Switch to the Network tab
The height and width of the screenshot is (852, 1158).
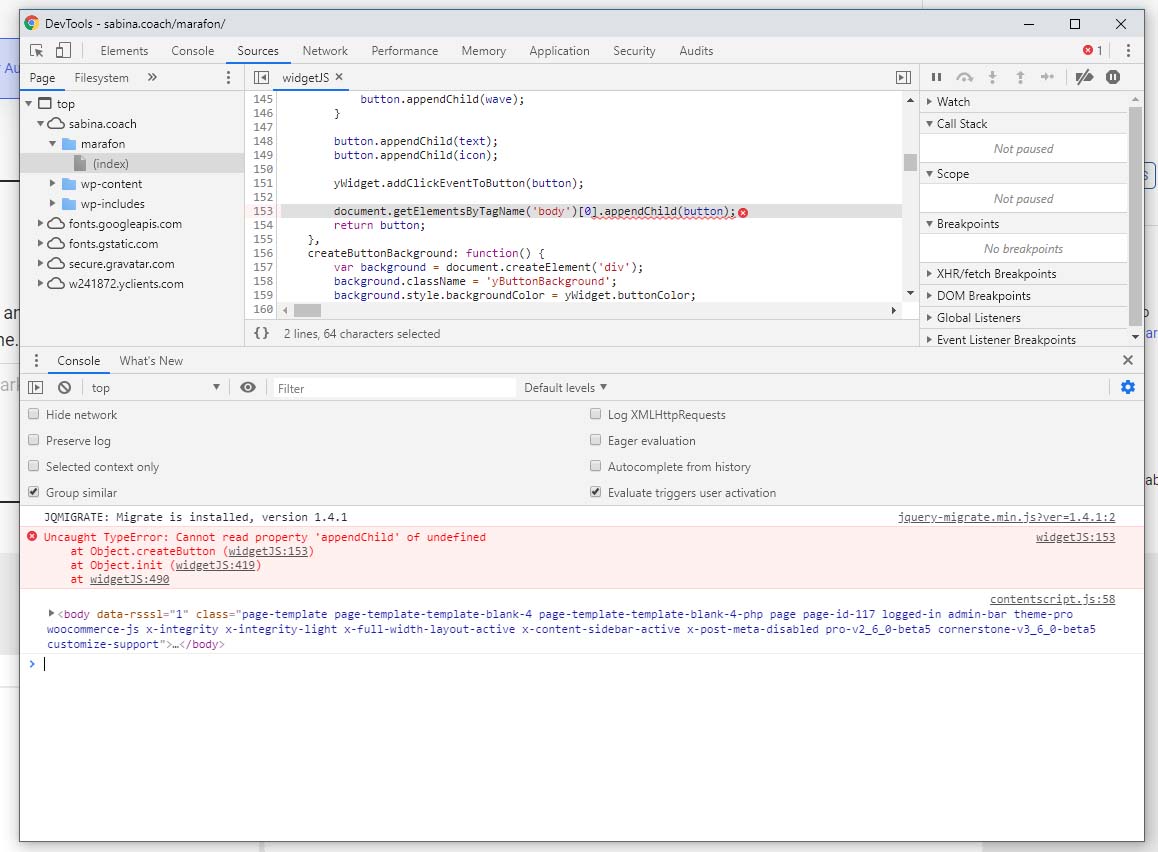325,51
